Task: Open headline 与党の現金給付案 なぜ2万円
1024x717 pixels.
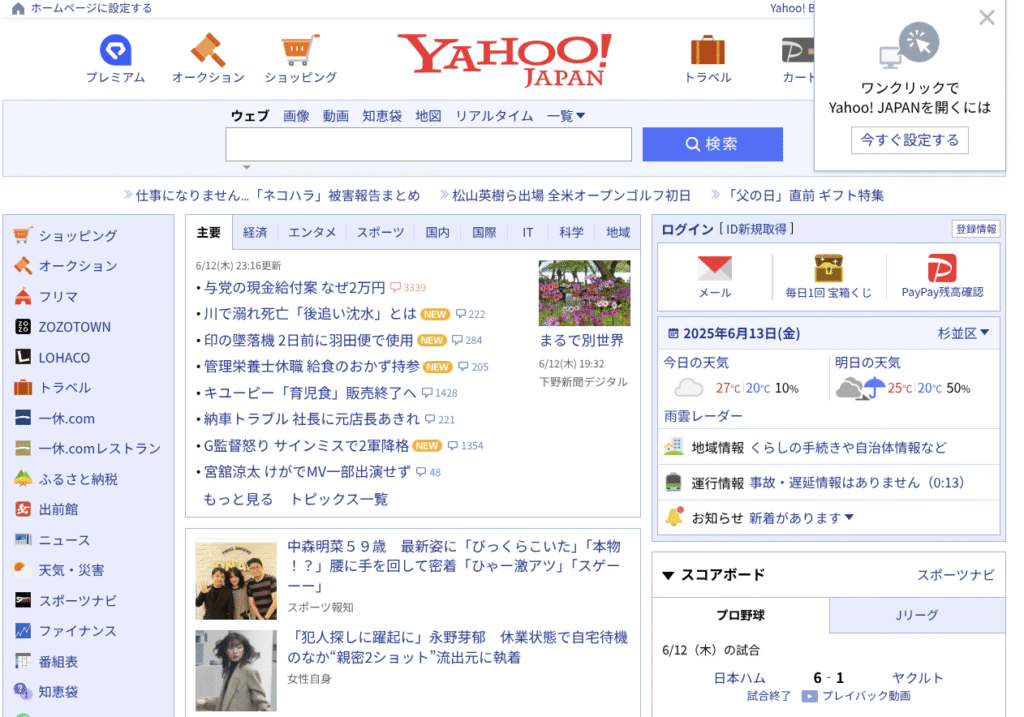Action: point(295,287)
